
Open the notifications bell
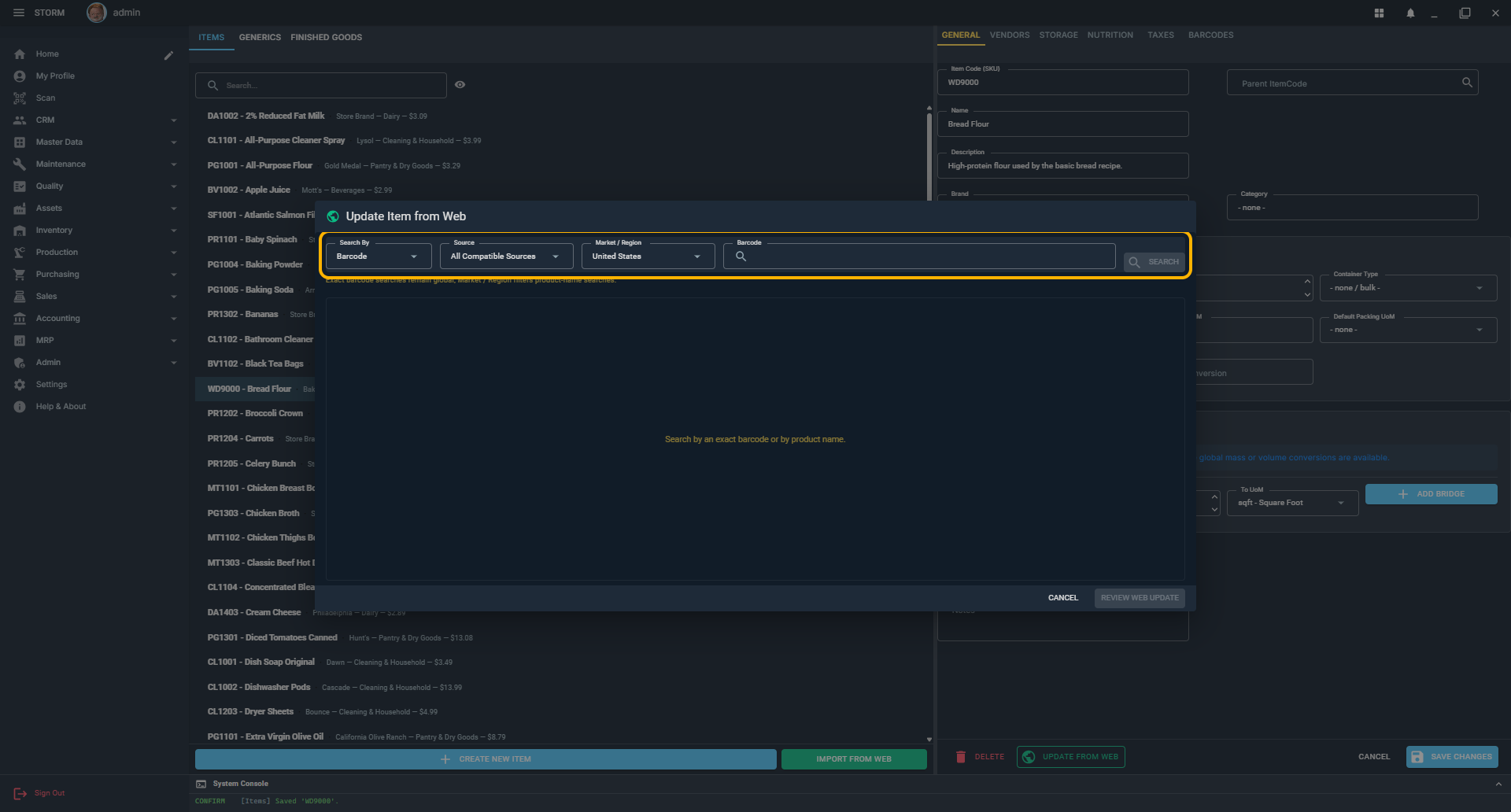pos(1410,13)
